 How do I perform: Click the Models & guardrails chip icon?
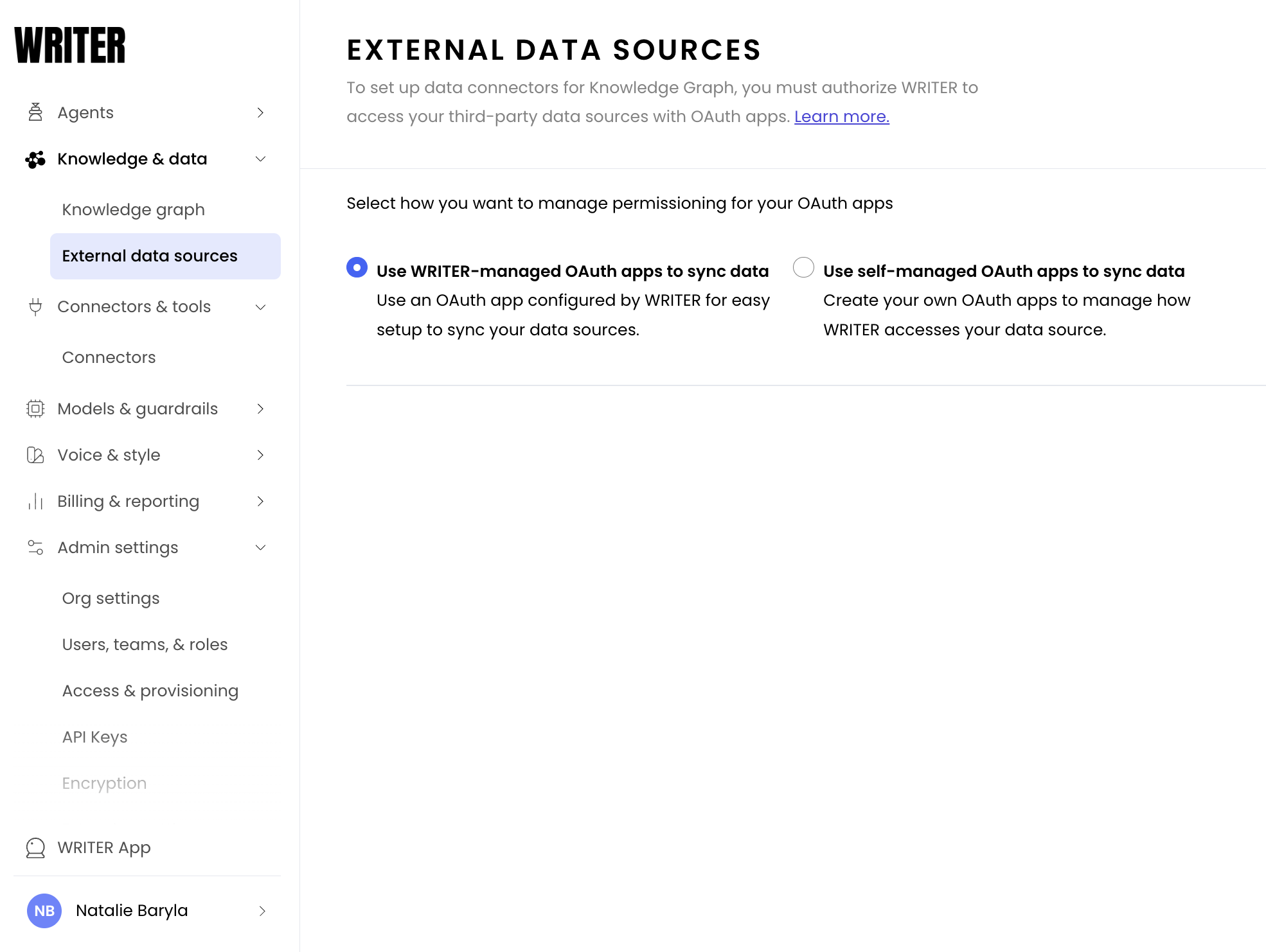(35, 409)
